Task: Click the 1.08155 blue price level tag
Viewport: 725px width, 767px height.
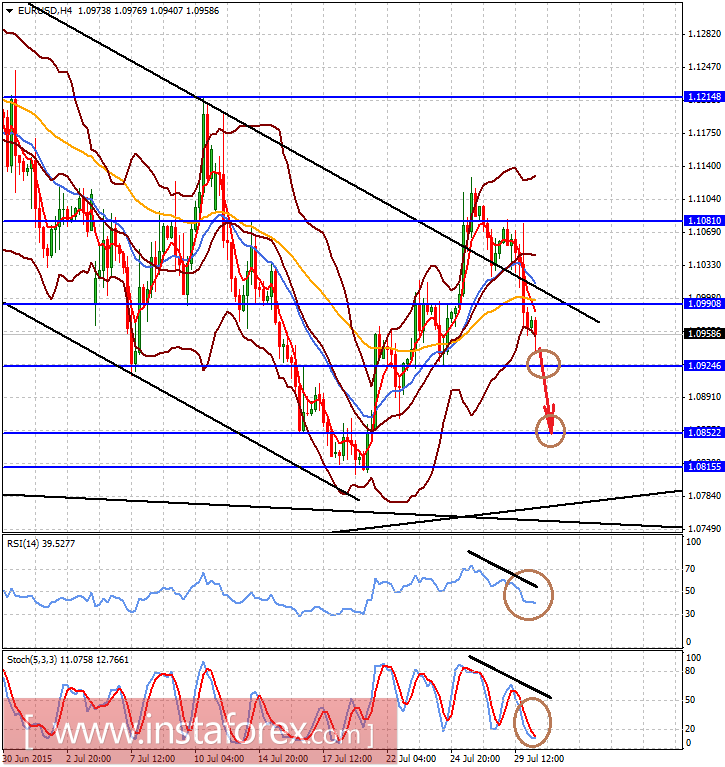Action: click(704, 467)
